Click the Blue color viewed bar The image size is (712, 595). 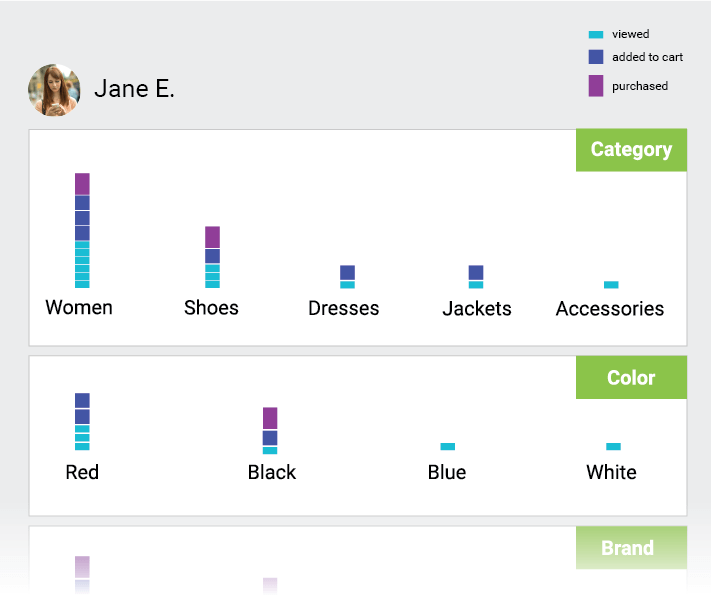pyautogui.click(x=448, y=446)
